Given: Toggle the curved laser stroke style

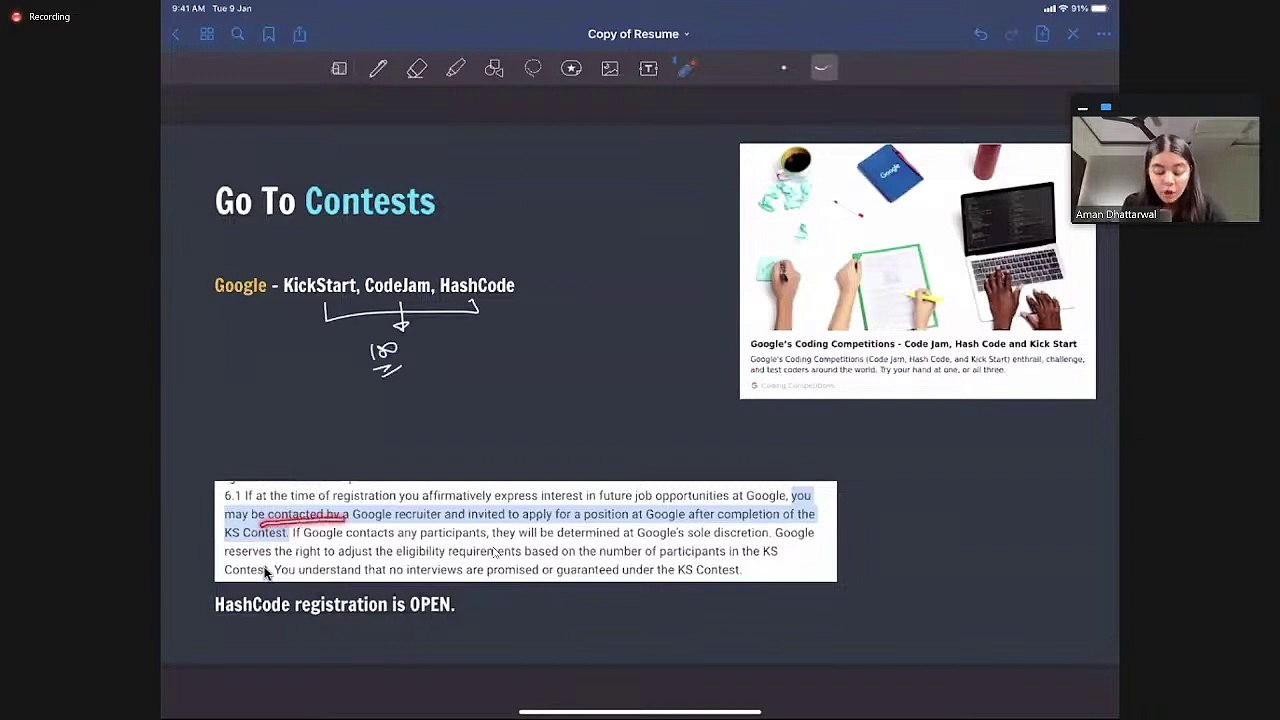Looking at the screenshot, I should 822,68.
